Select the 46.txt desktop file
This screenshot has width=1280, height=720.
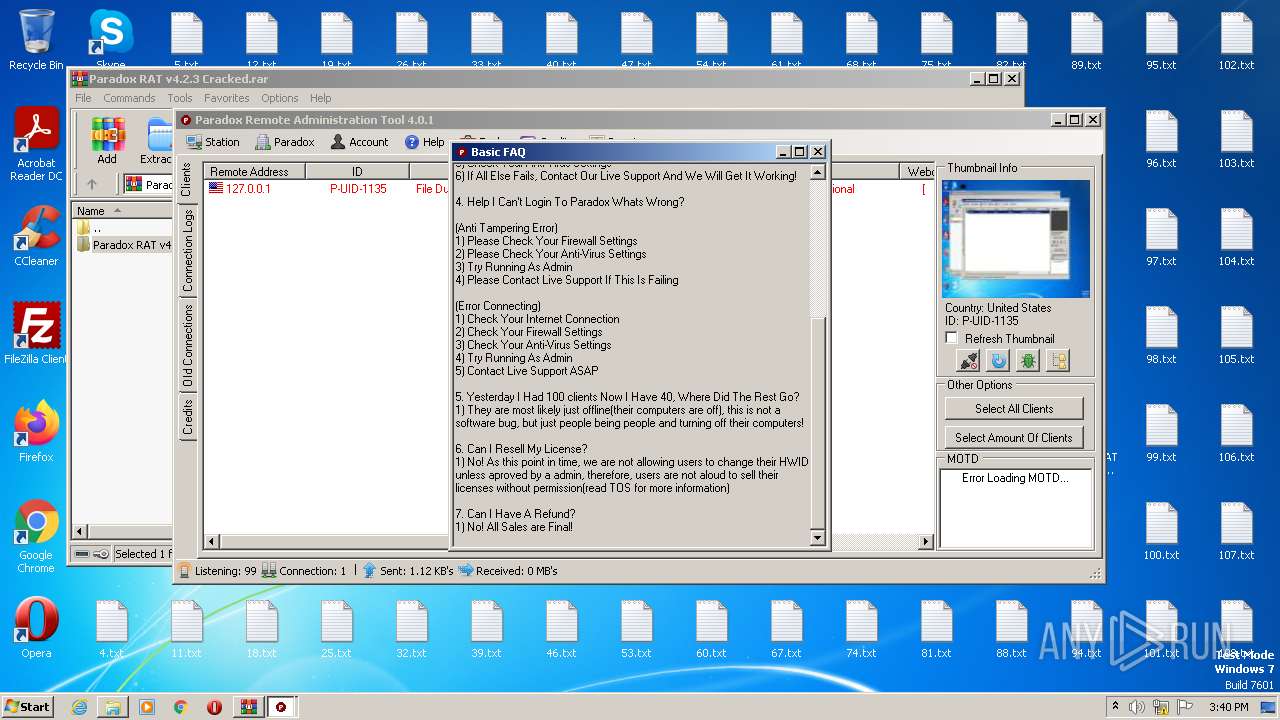click(561, 630)
